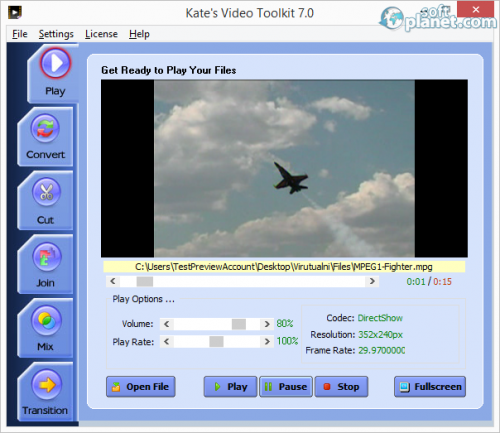The height and width of the screenshot is (433, 500).
Task: Click the 80% volume value
Action: [x=285, y=323]
